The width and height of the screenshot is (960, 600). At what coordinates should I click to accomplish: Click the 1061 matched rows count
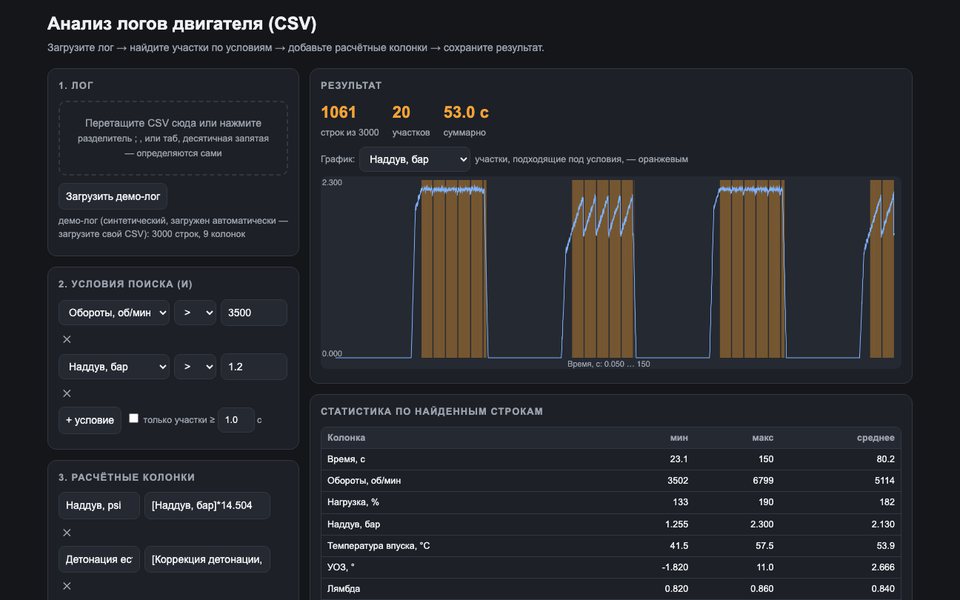tap(339, 112)
